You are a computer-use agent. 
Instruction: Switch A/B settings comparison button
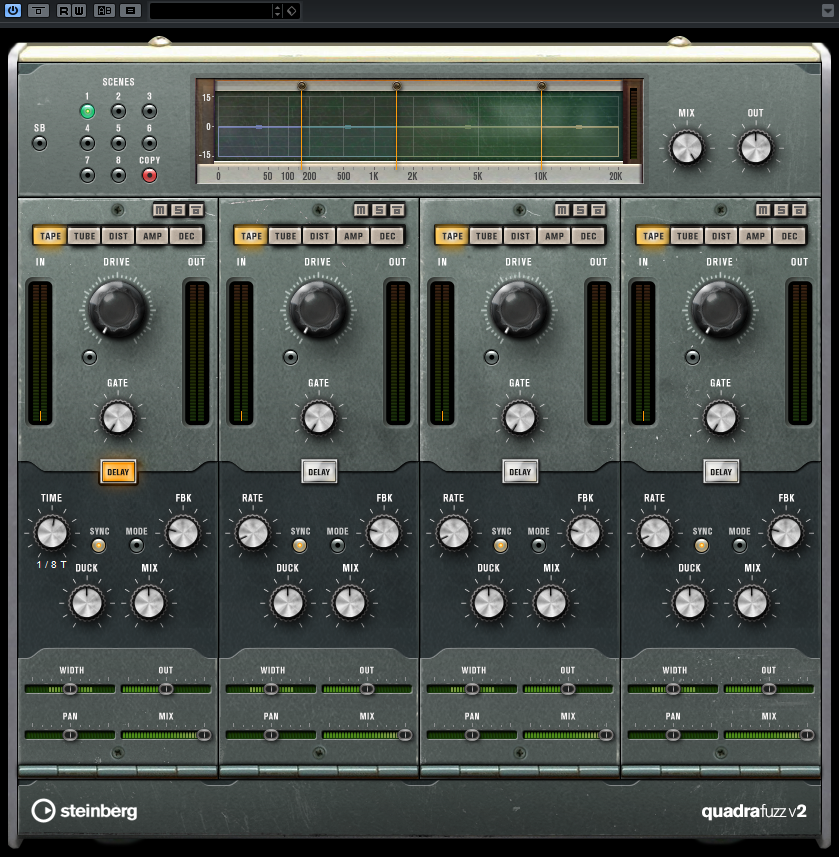(x=104, y=10)
